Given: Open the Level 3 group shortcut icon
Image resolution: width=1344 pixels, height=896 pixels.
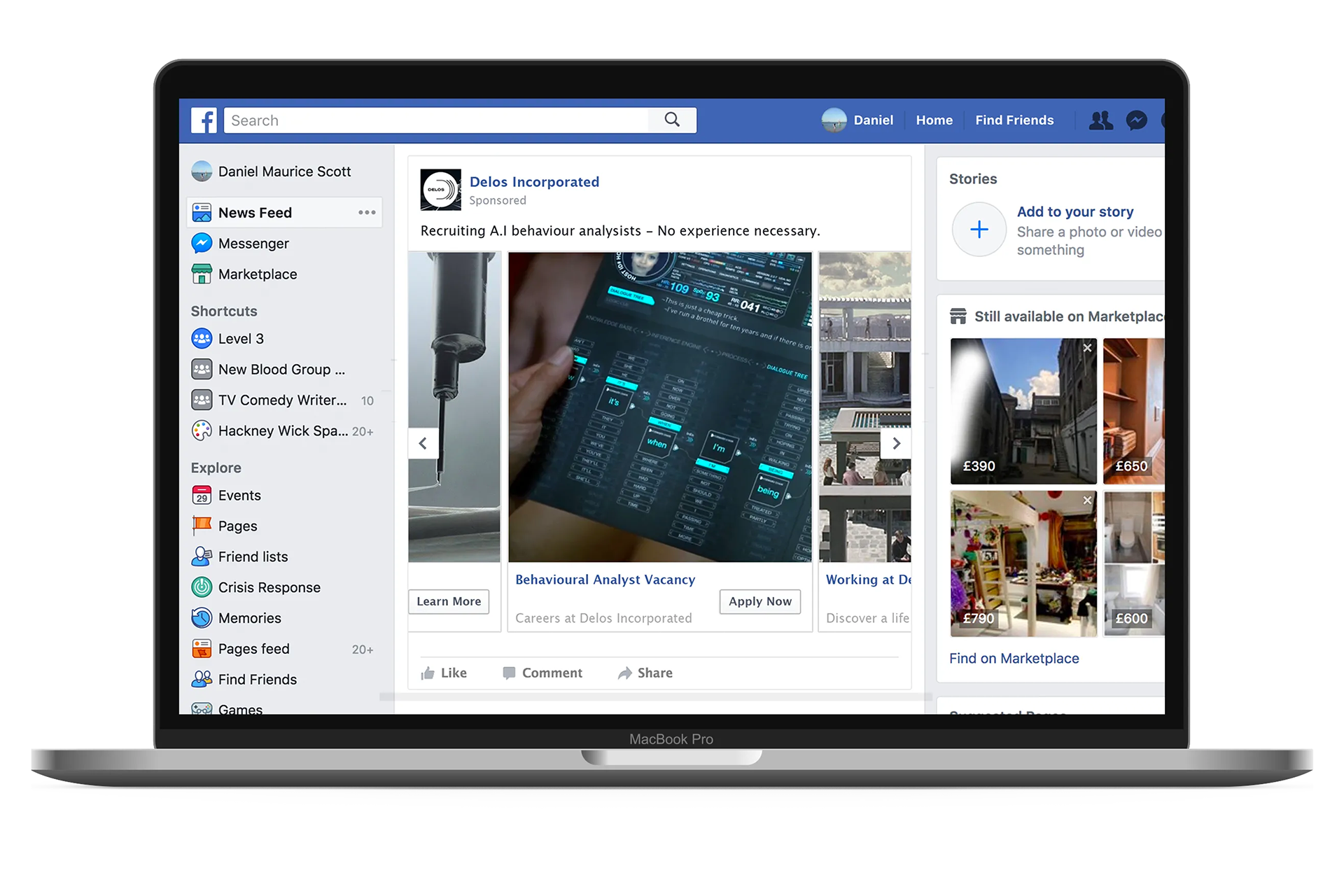Looking at the screenshot, I should tap(202, 338).
